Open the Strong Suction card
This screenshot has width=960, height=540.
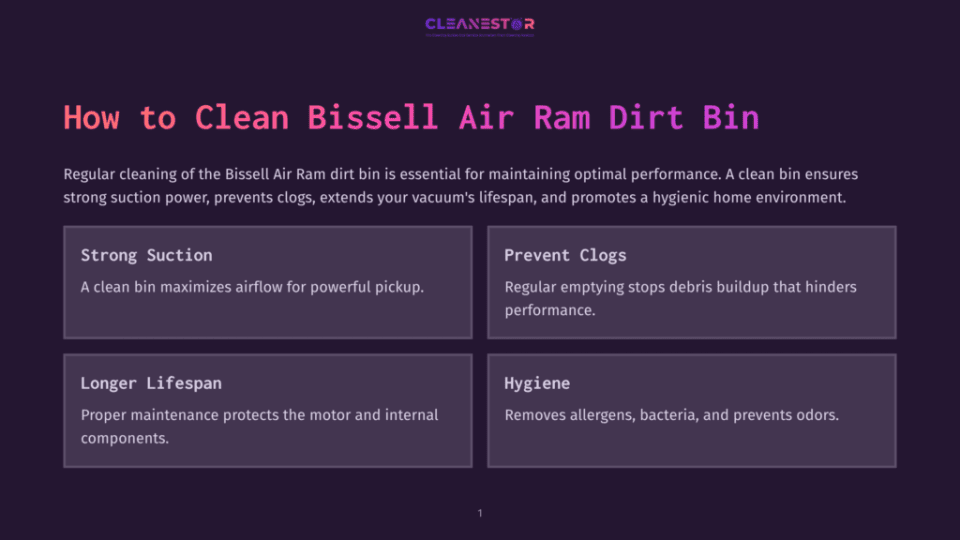coord(268,282)
